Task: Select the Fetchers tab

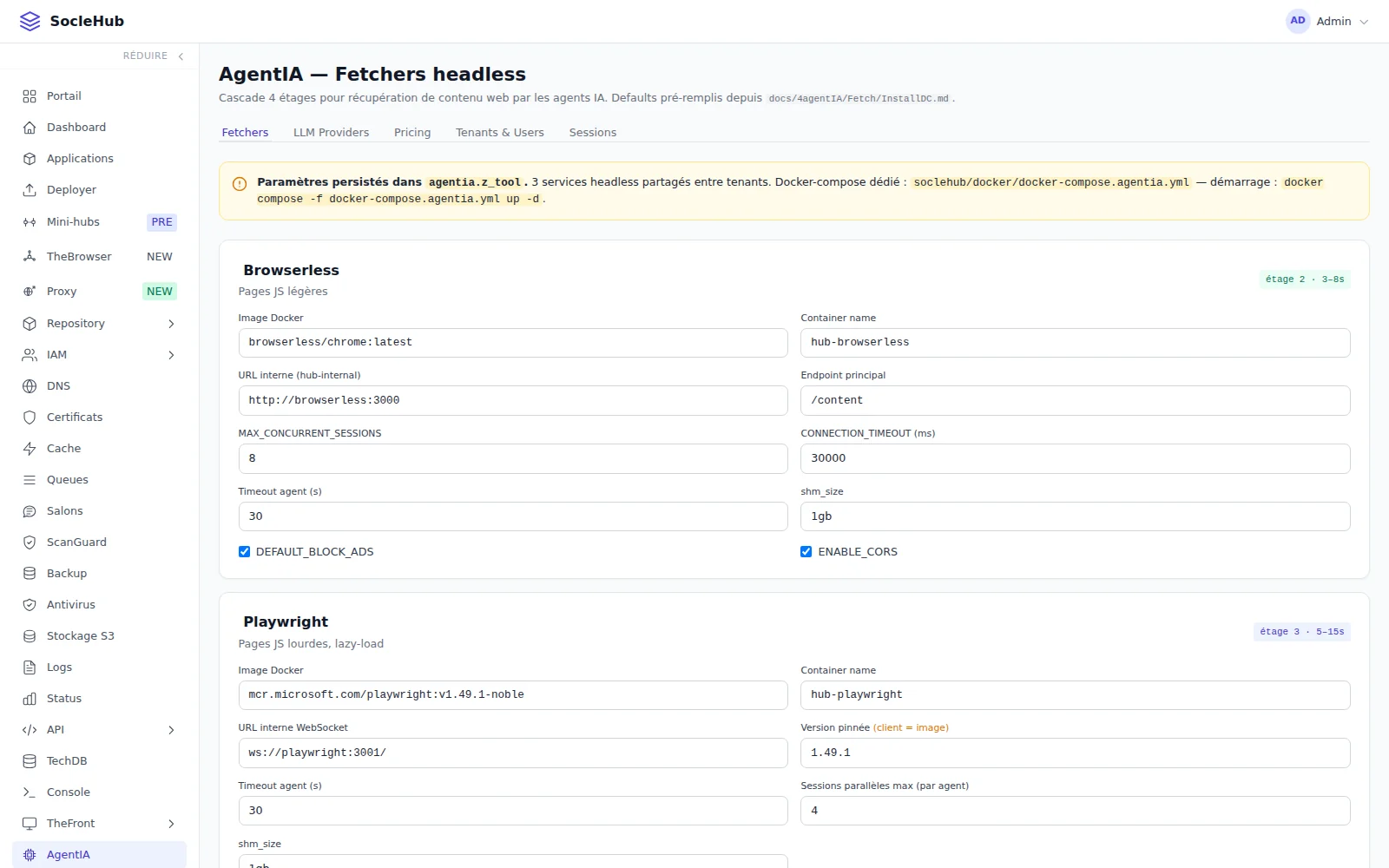Action: (x=245, y=133)
